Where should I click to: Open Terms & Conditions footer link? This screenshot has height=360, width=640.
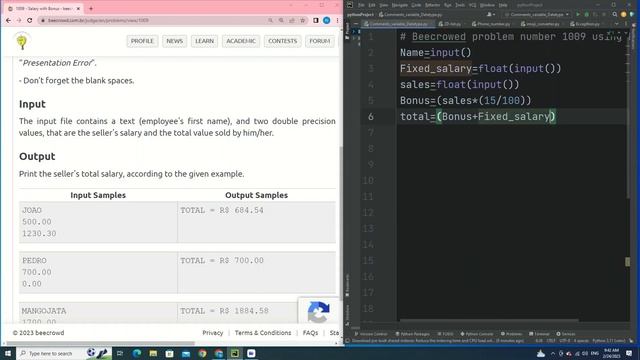coord(263,333)
